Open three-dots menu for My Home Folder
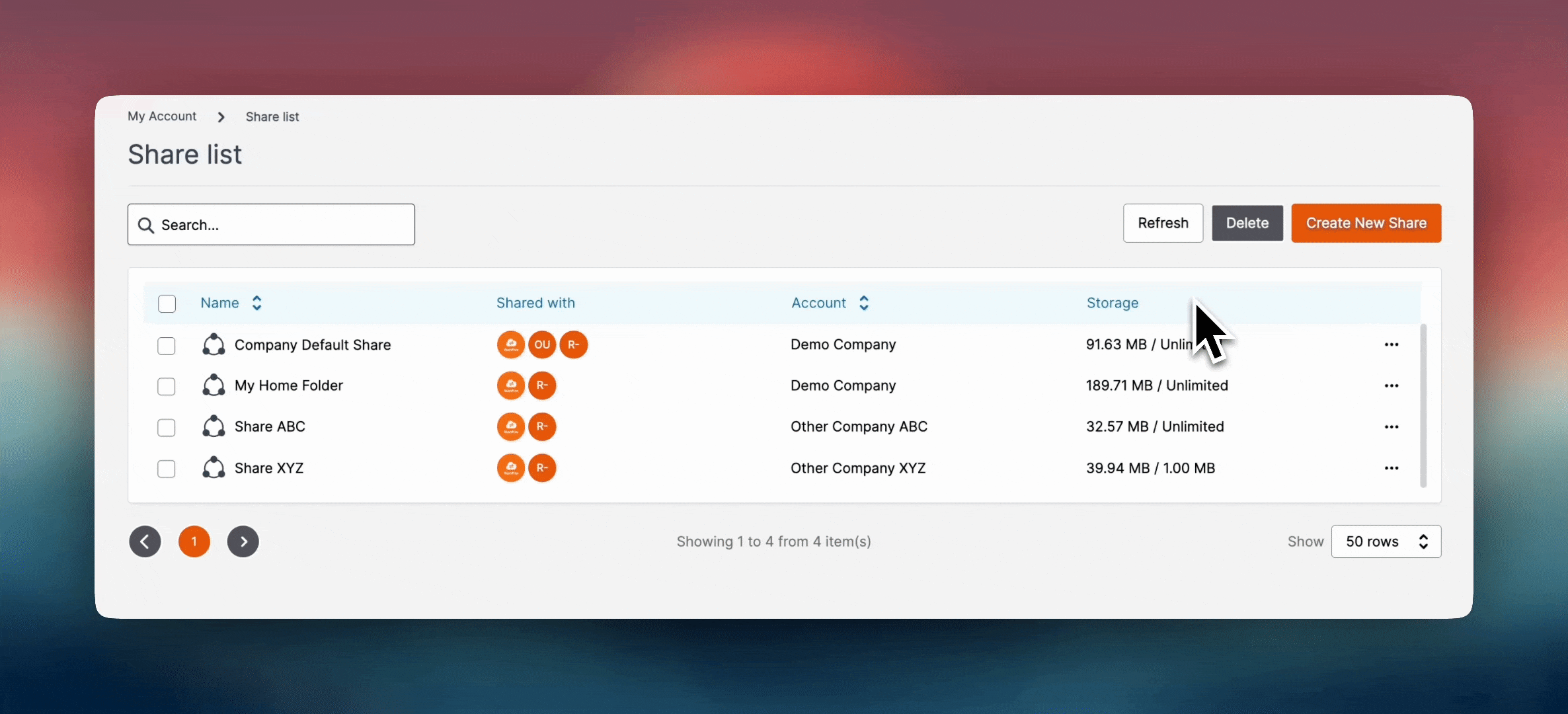Image resolution: width=1568 pixels, height=714 pixels. coord(1391,385)
